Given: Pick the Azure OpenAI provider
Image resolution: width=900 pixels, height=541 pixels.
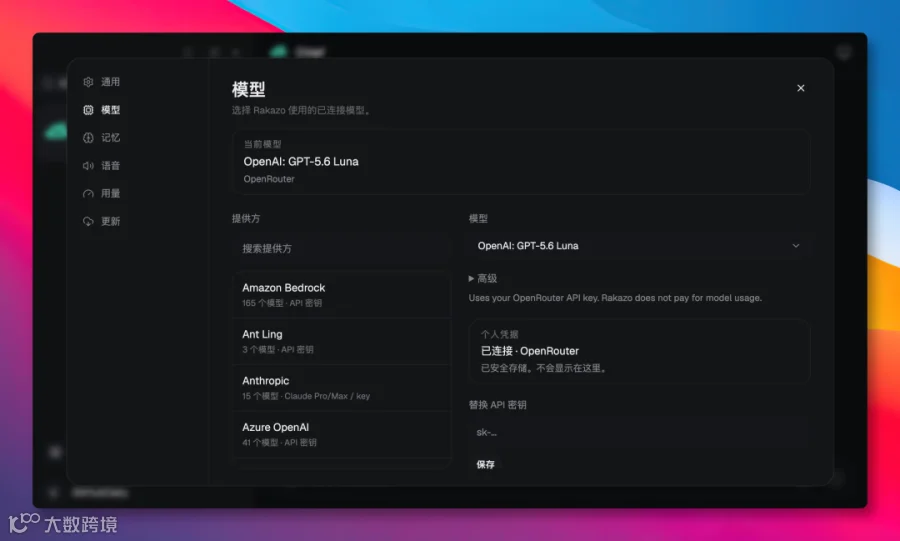Looking at the screenshot, I should (342, 434).
